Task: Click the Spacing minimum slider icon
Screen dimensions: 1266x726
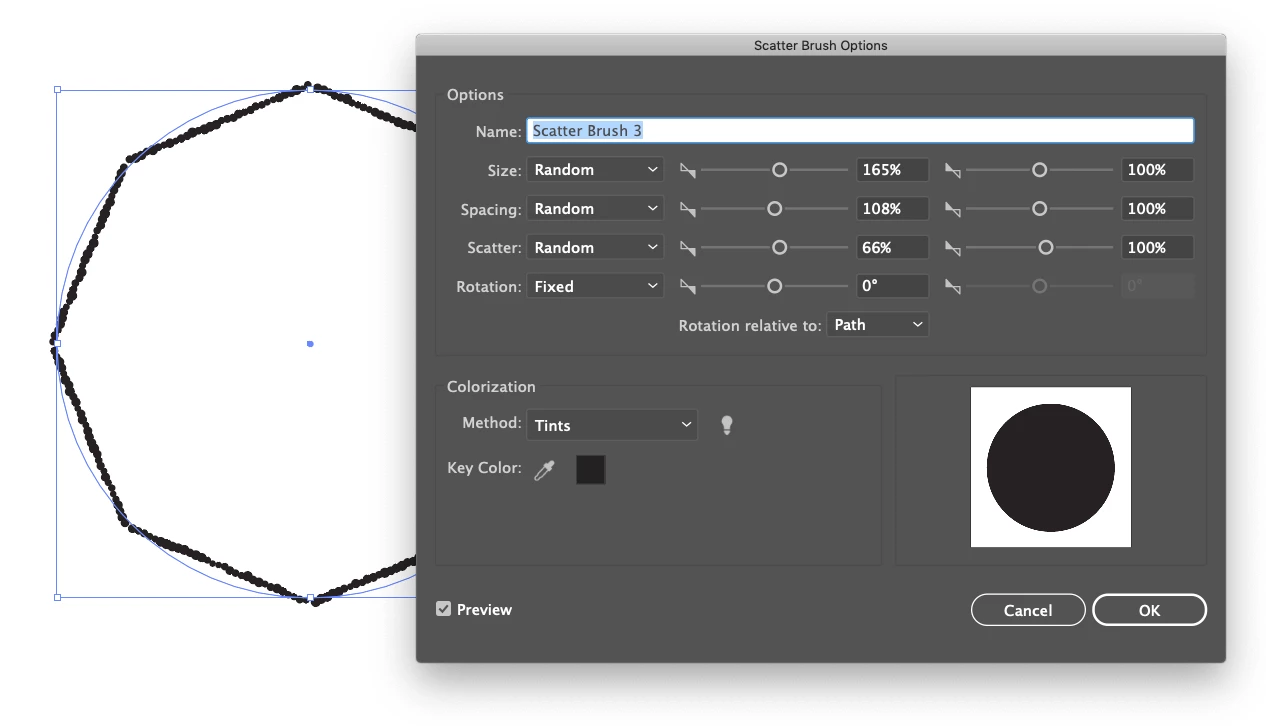Action: point(687,210)
